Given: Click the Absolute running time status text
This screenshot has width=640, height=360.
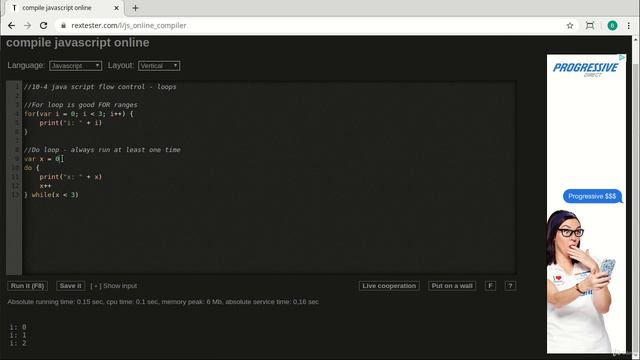Looking at the screenshot, I should (x=163, y=302).
